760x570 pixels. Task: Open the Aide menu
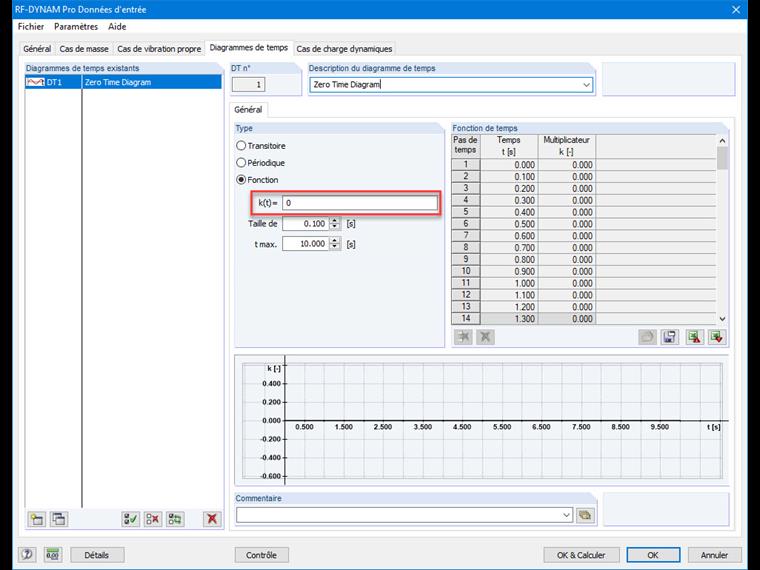[117, 27]
